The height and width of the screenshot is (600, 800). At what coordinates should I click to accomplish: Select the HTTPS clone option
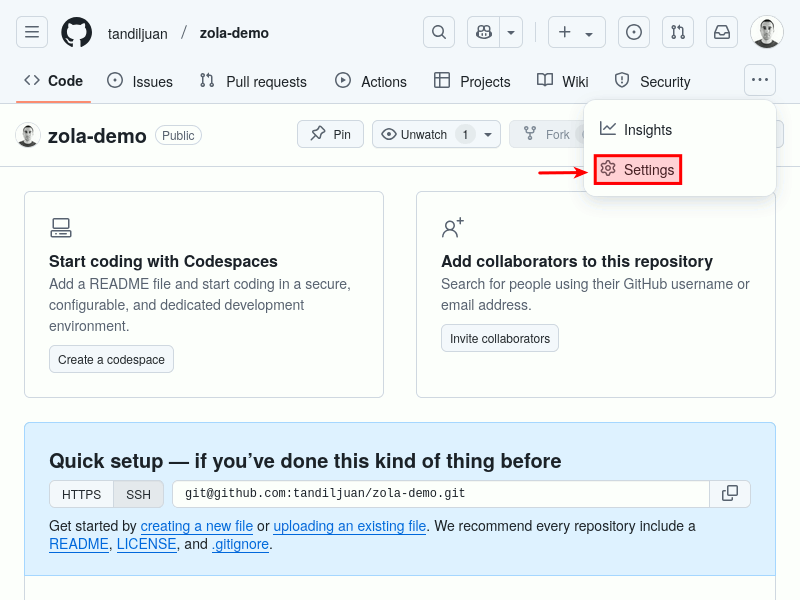pos(82,494)
